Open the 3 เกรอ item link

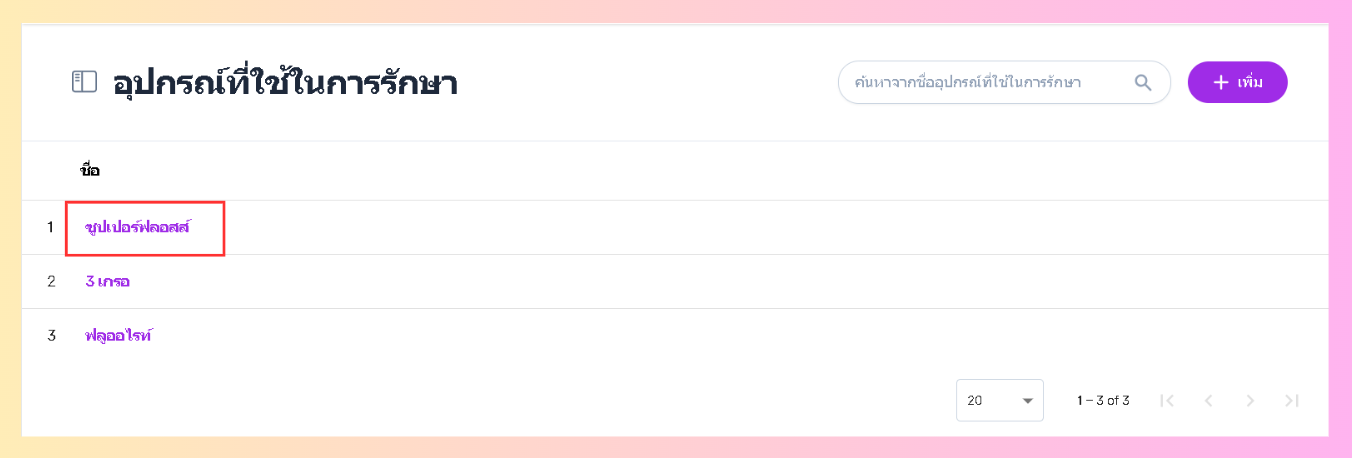pos(108,282)
